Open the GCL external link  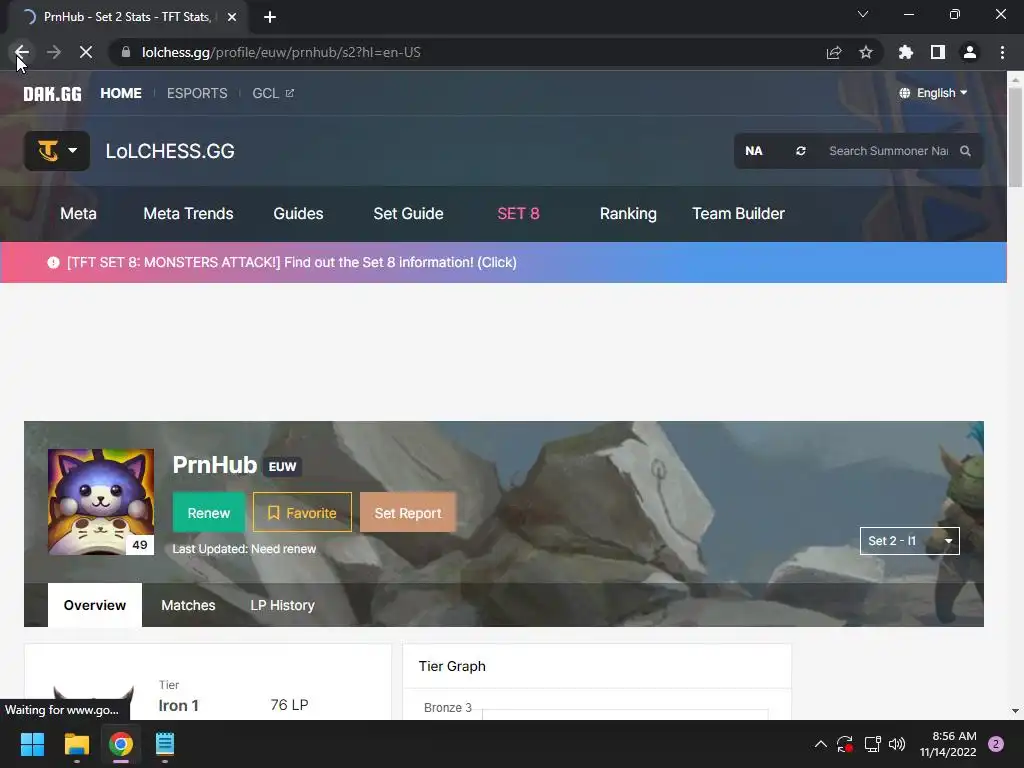tap(273, 93)
